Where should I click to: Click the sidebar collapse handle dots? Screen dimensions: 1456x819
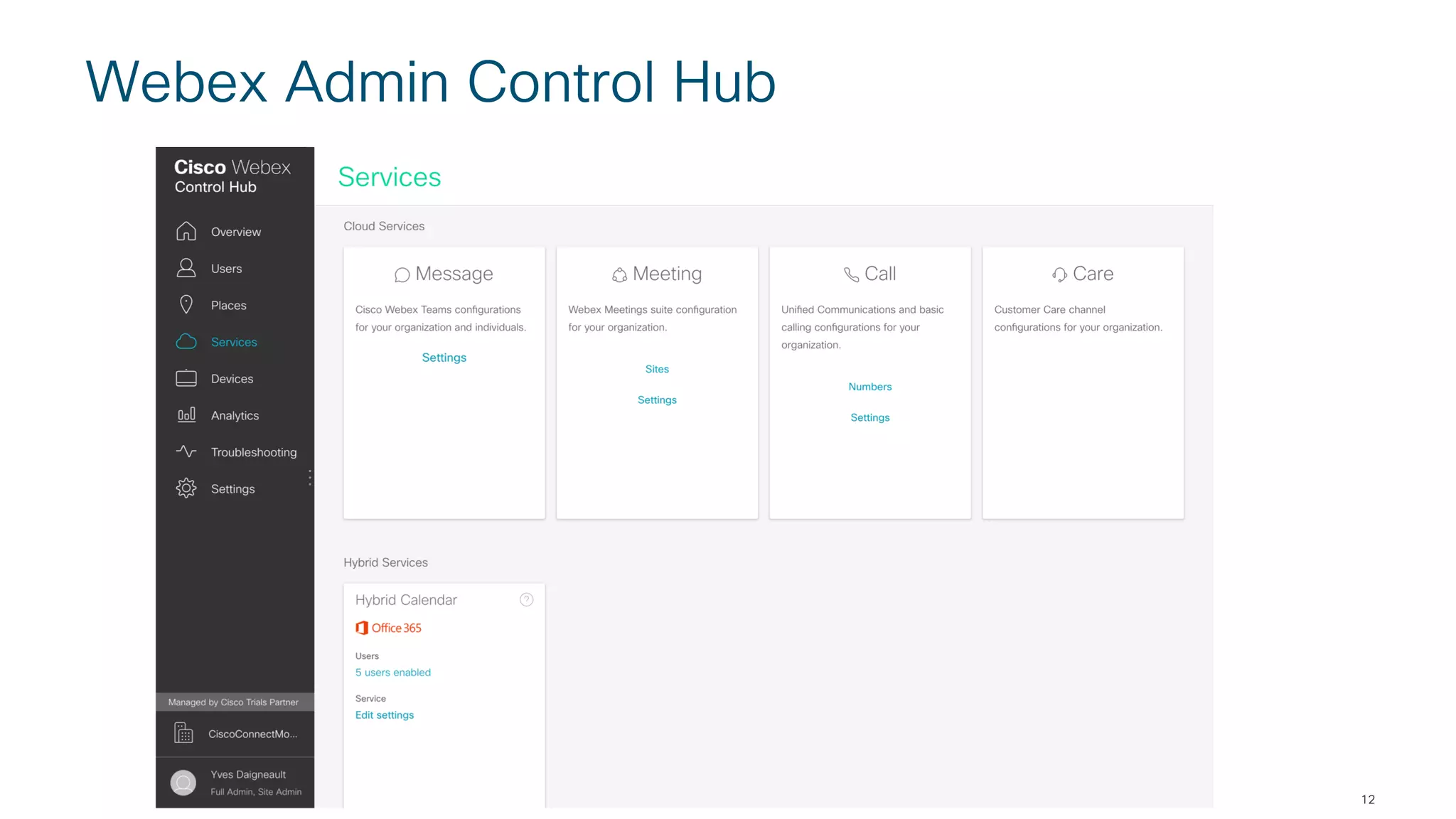pos(310,478)
